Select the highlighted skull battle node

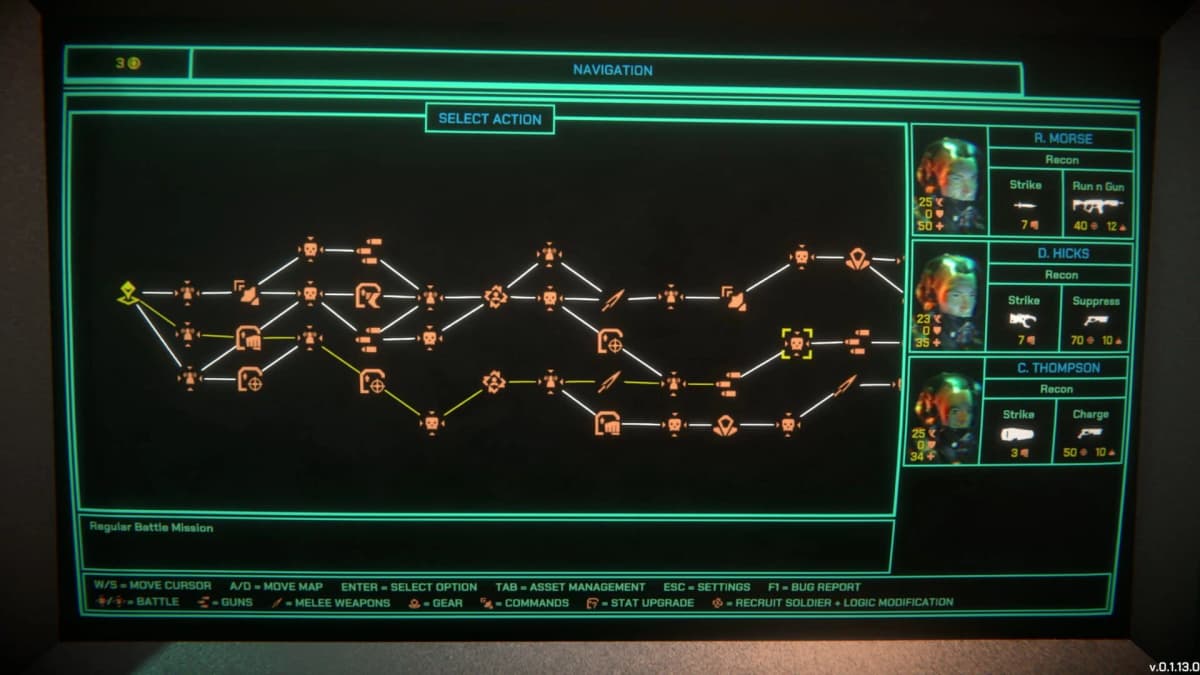tap(796, 342)
